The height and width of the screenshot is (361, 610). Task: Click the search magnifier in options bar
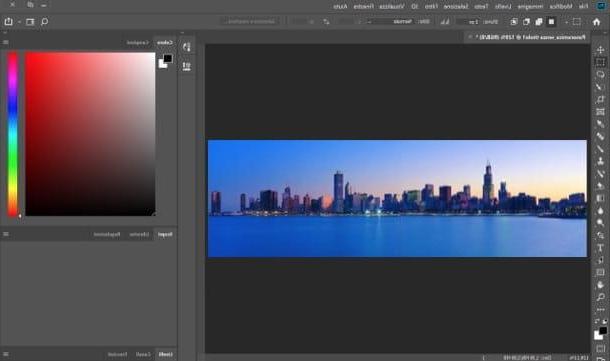click(x=45, y=21)
